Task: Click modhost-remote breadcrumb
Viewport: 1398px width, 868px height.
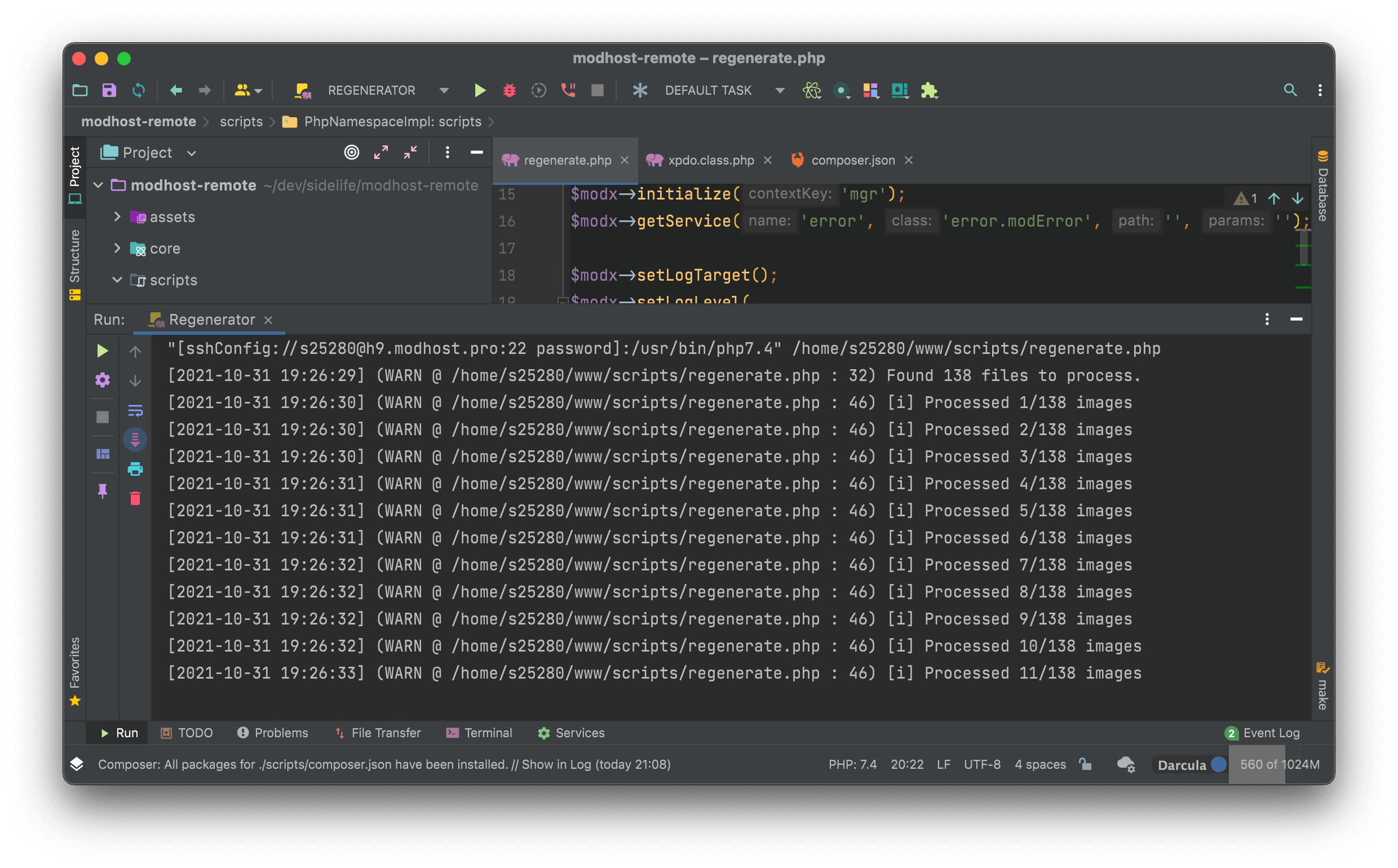Action: pyautogui.click(x=138, y=122)
